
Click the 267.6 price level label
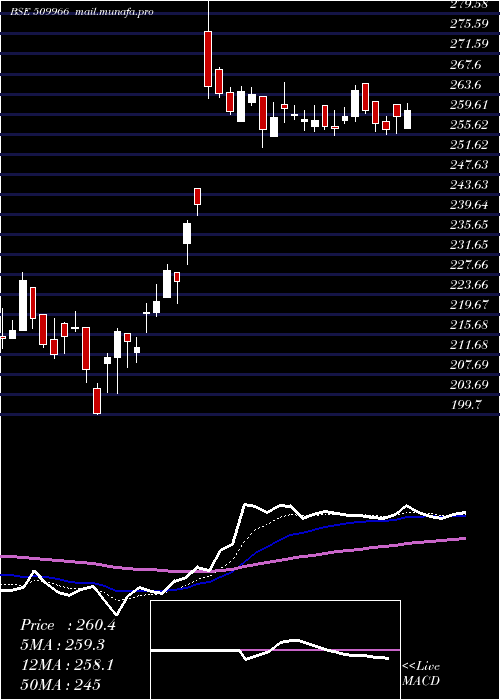click(x=467, y=64)
